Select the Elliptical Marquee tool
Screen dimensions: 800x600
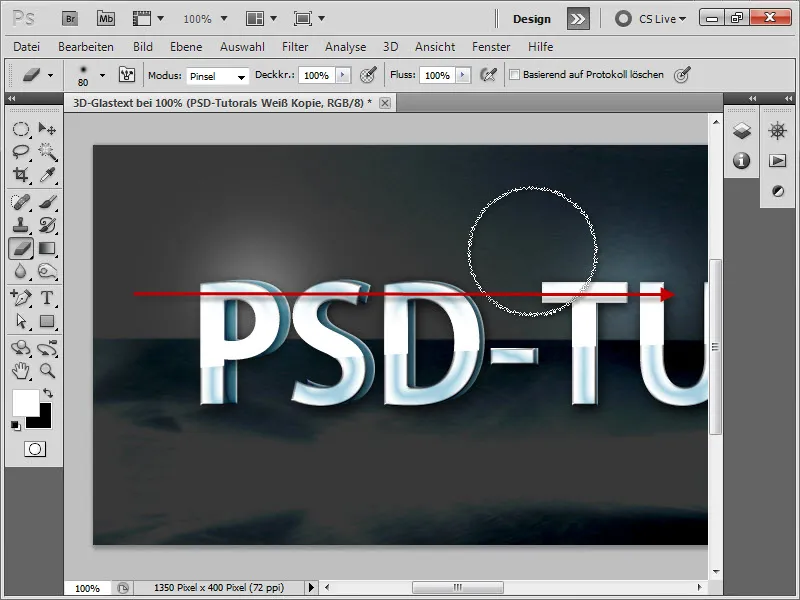pyautogui.click(x=21, y=129)
